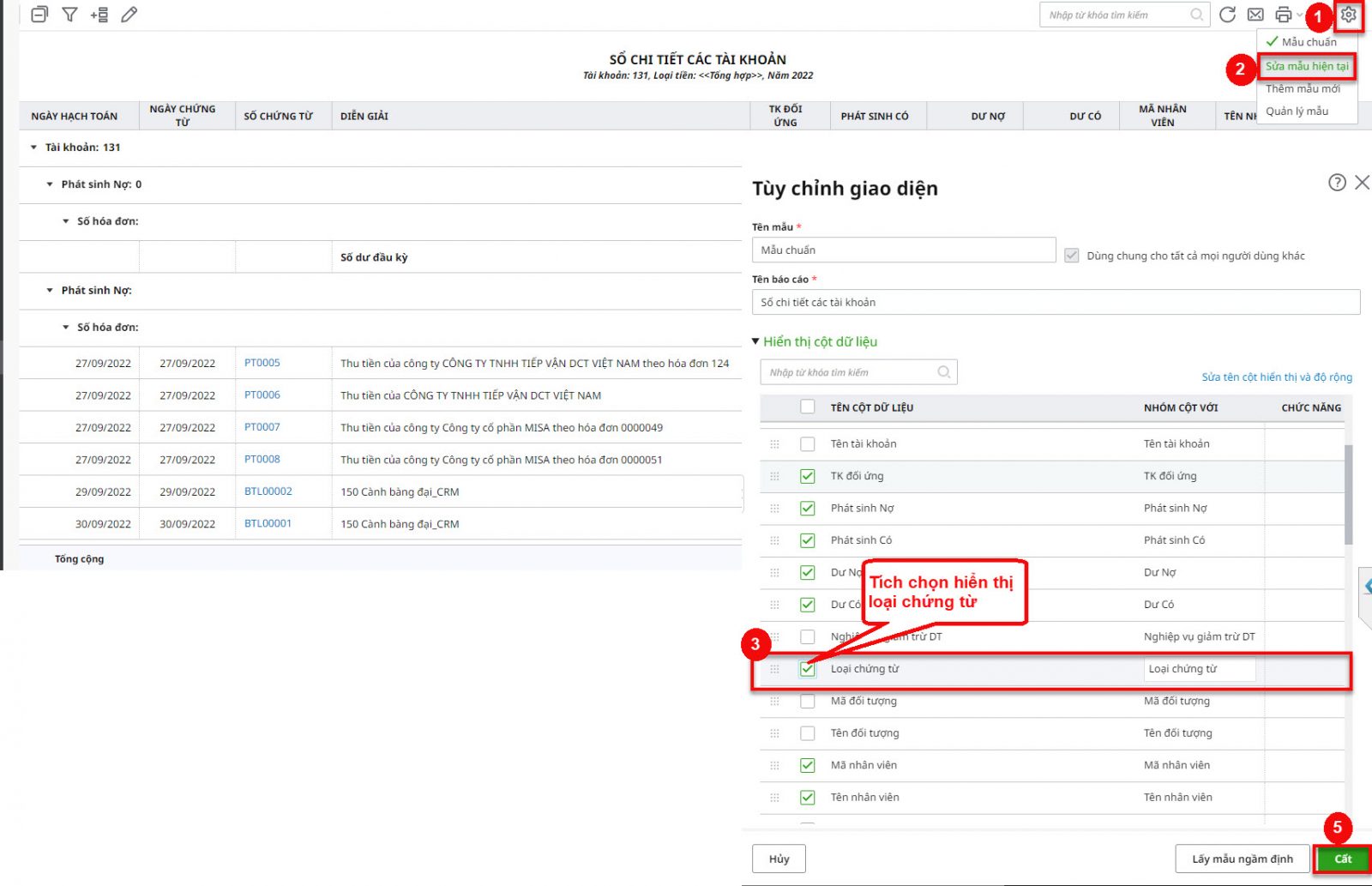Click the green 'Cất' save button
The height and width of the screenshot is (886, 1372).
1342,859
